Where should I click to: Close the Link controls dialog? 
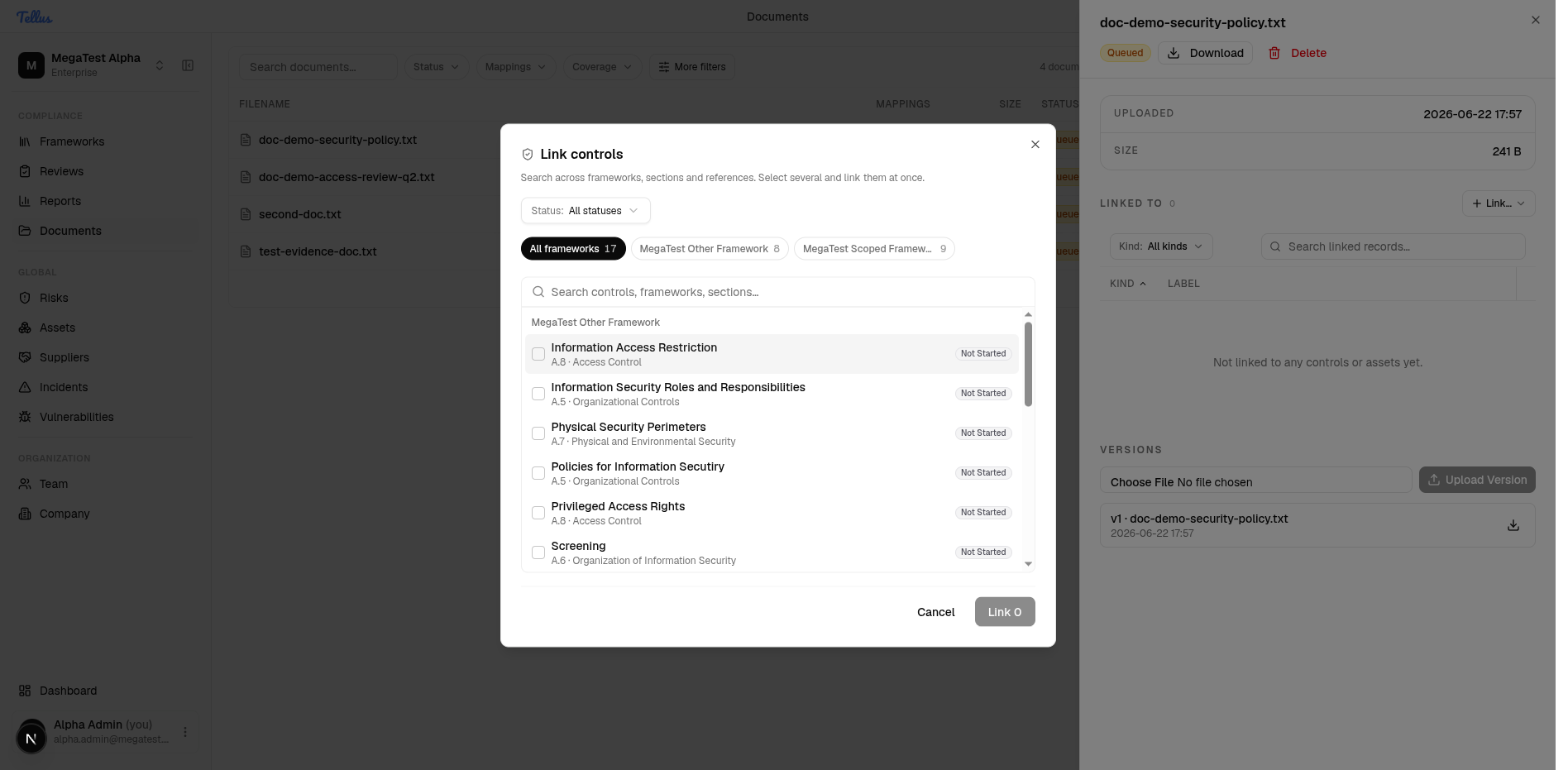point(1035,145)
